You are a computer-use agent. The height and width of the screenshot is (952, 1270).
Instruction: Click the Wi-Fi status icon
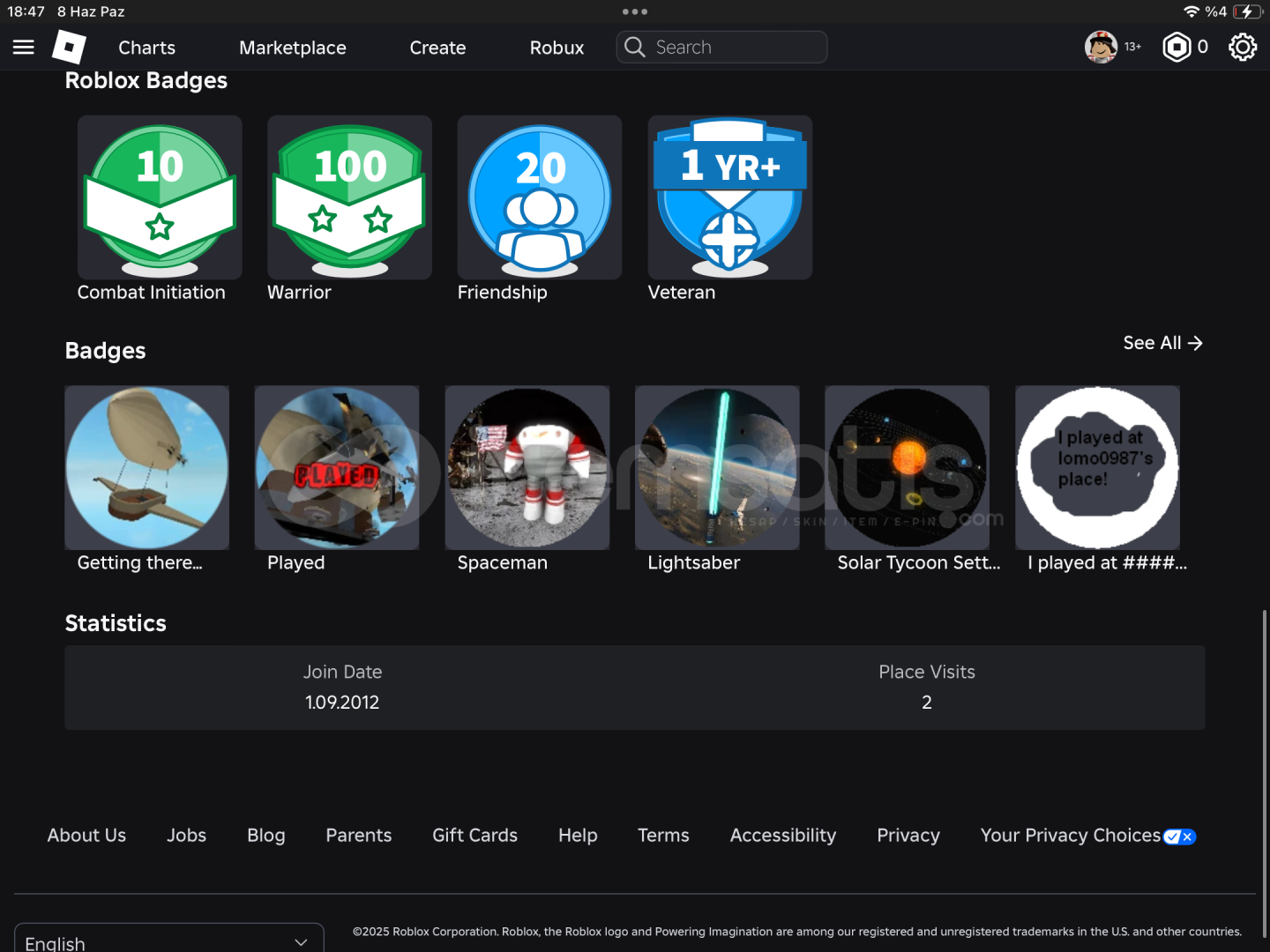click(x=1192, y=11)
